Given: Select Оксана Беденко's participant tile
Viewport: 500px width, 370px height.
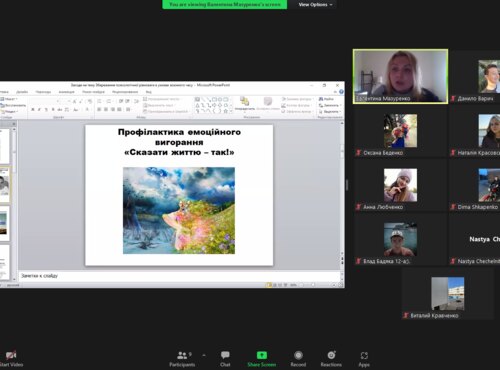Looking at the screenshot, I should [x=400, y=131].
